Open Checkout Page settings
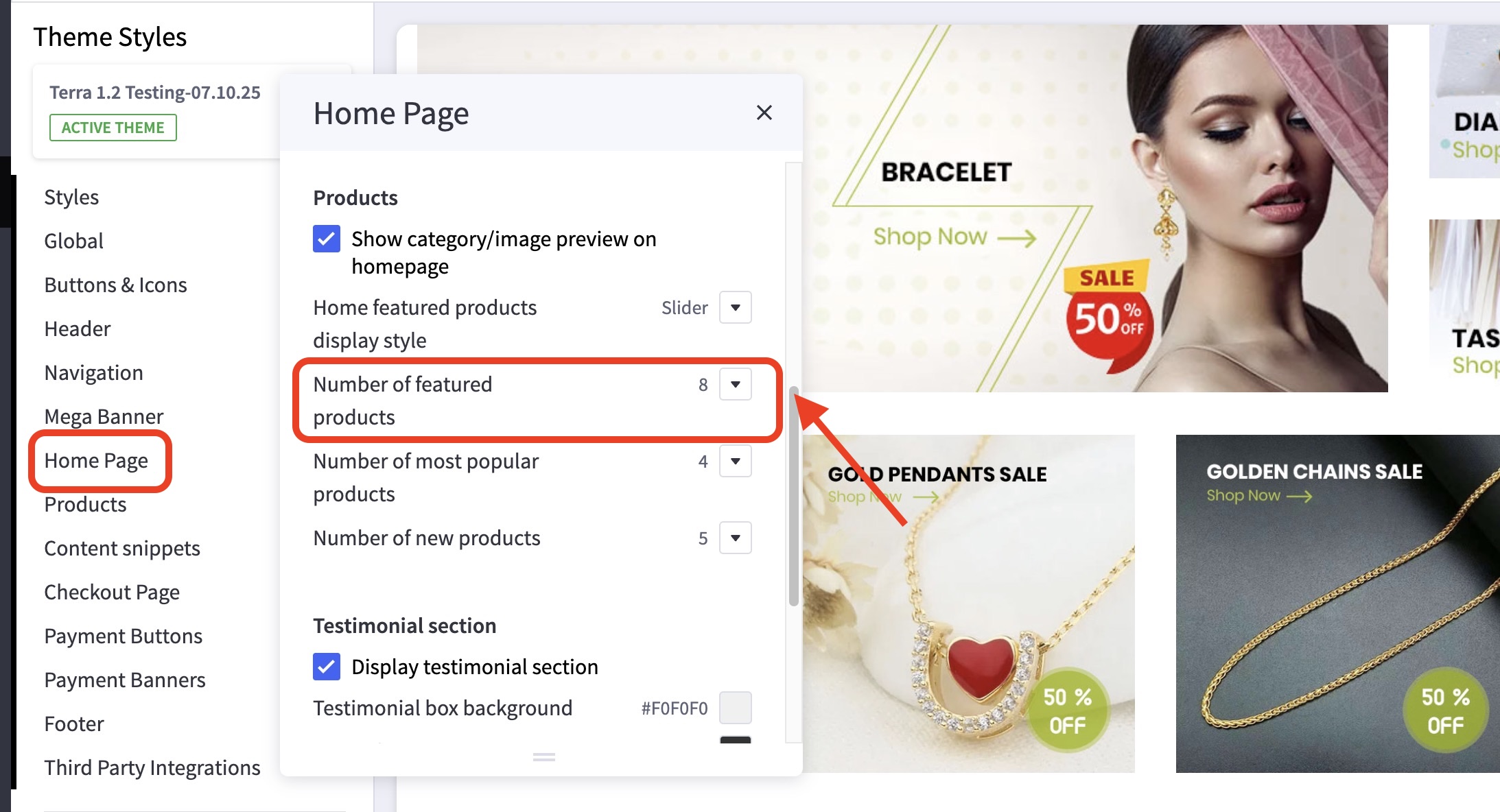 [x=112, y=593]
